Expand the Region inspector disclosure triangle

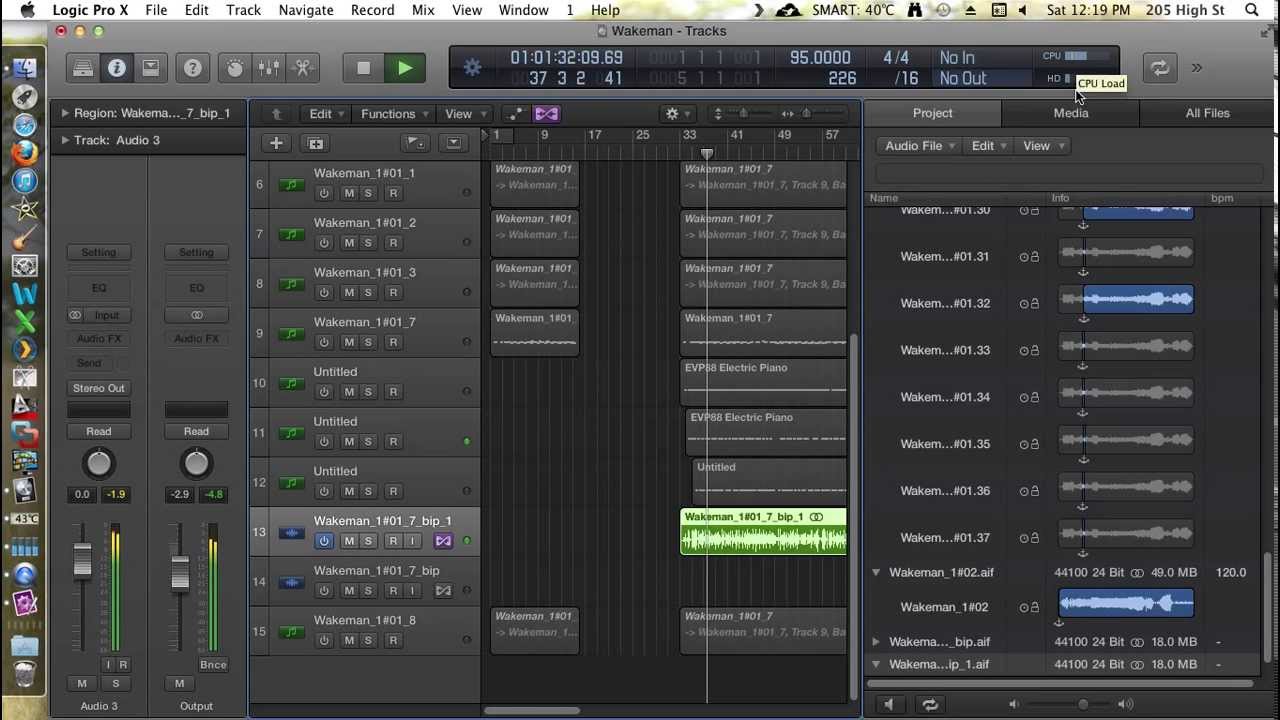click(65, 113)
